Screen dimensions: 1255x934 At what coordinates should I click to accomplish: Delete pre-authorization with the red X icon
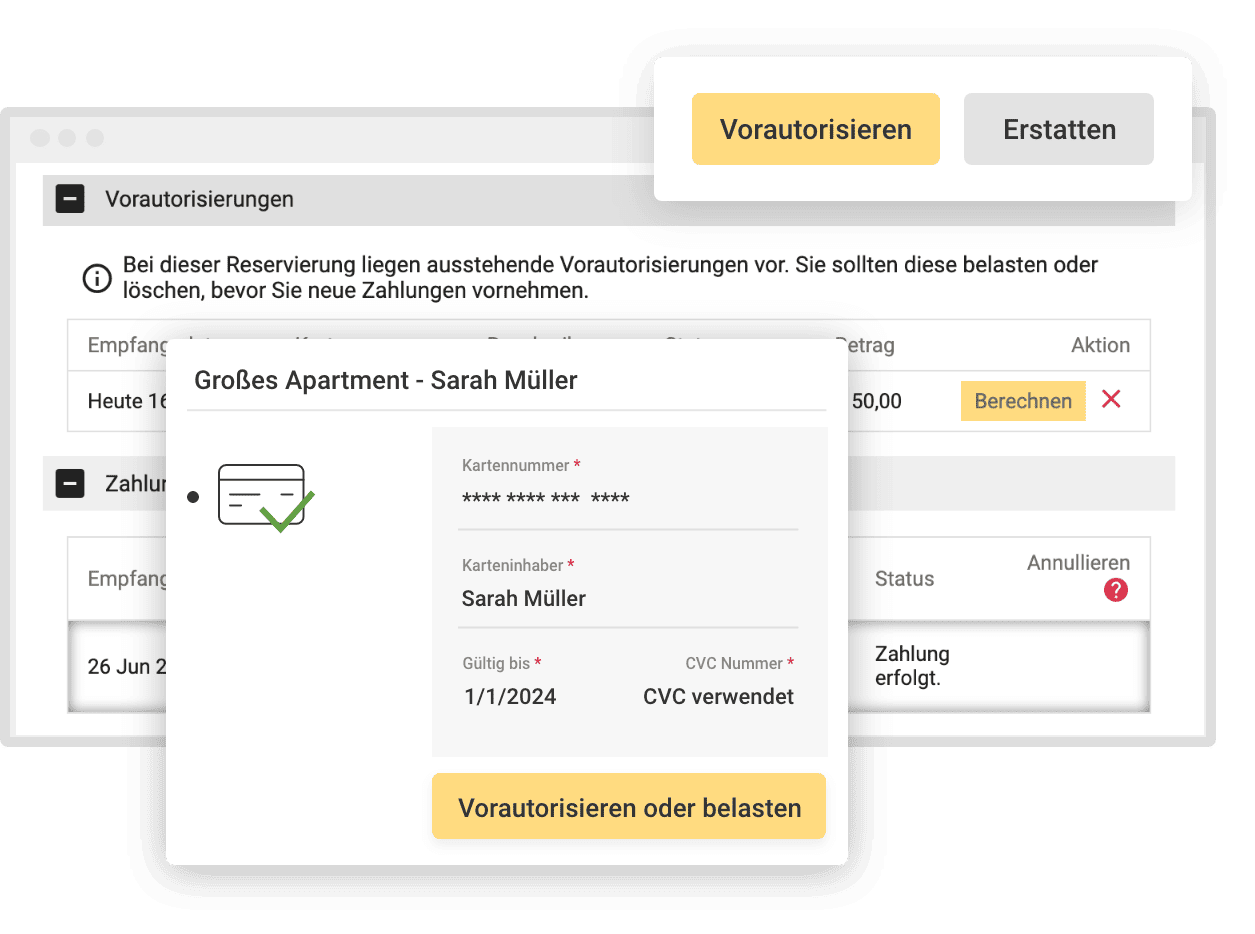1111,400
